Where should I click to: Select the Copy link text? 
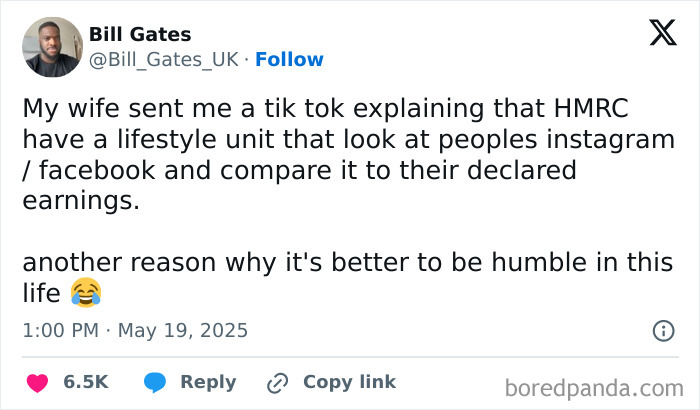[x=349, y=382]
